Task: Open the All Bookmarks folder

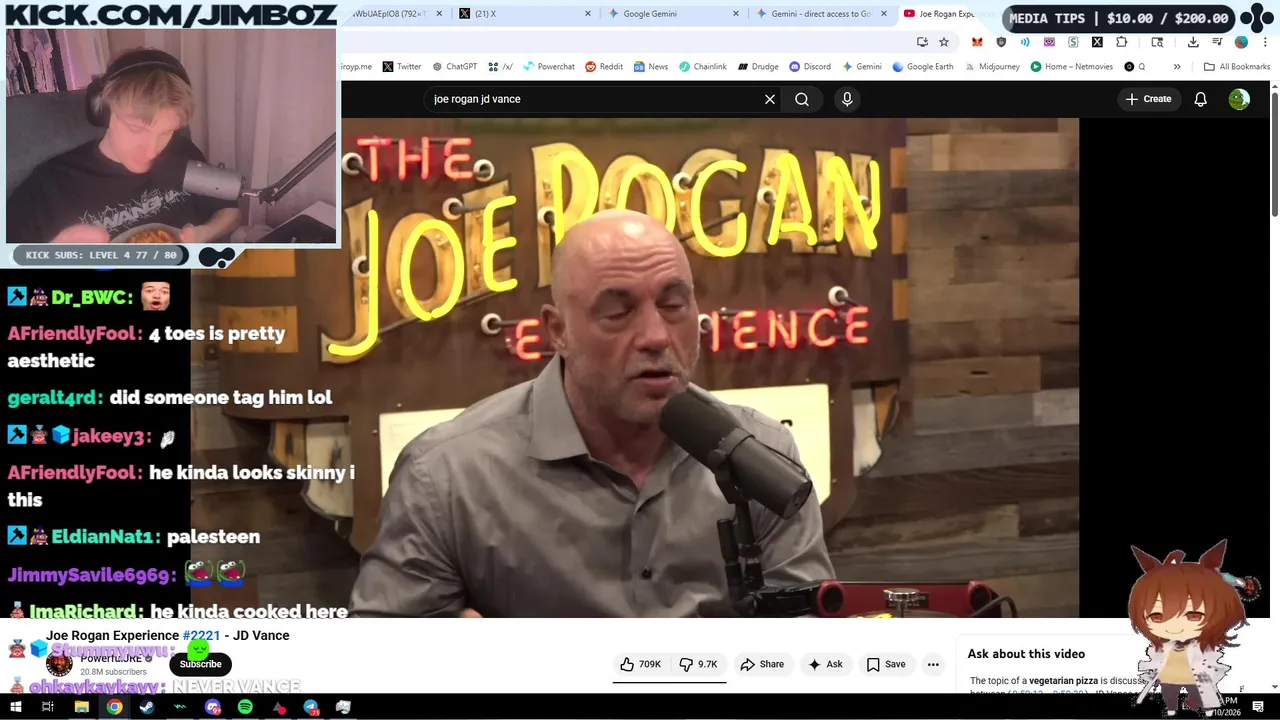Action: tap(1237, 67)
